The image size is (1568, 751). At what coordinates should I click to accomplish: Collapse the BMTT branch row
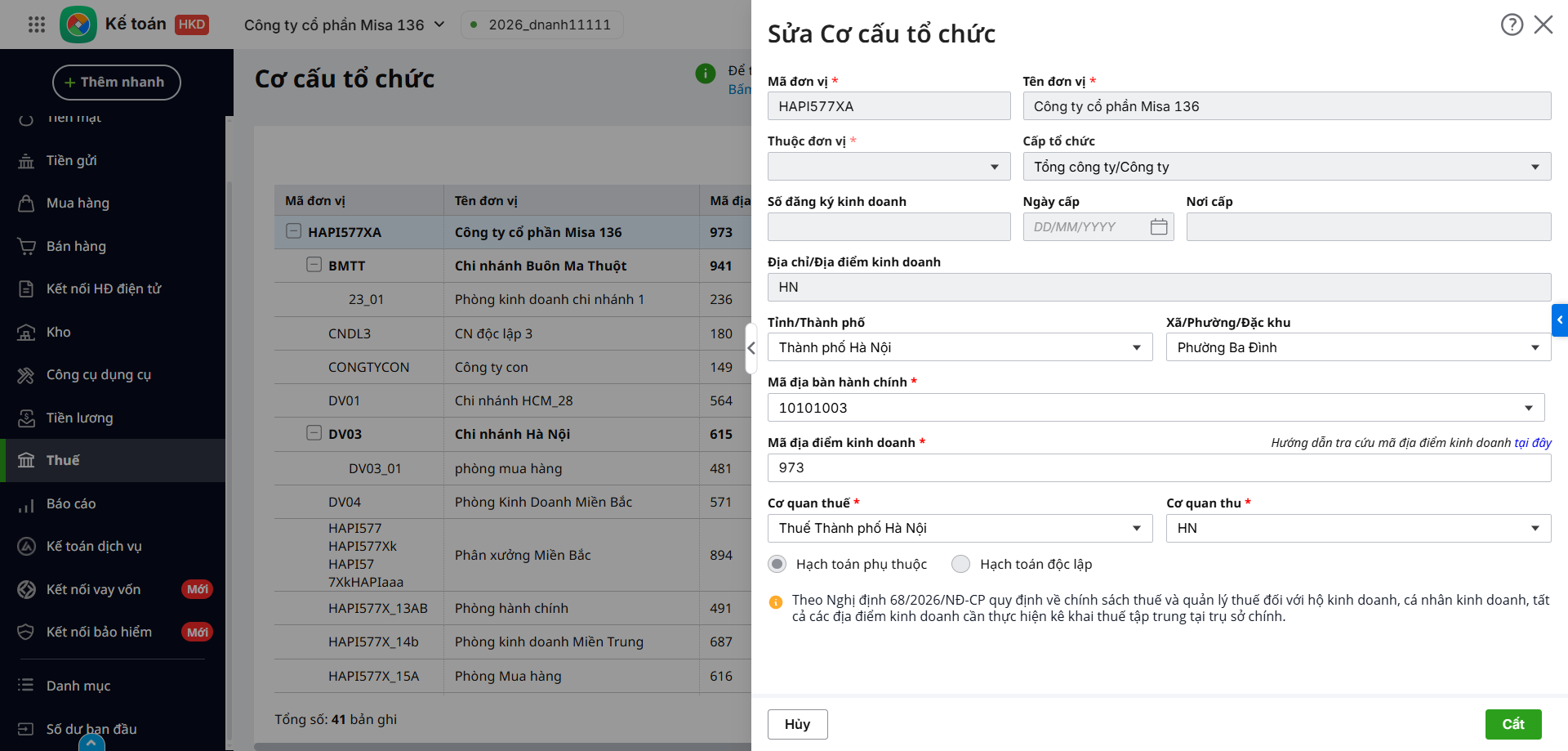[x=314, y=265]
